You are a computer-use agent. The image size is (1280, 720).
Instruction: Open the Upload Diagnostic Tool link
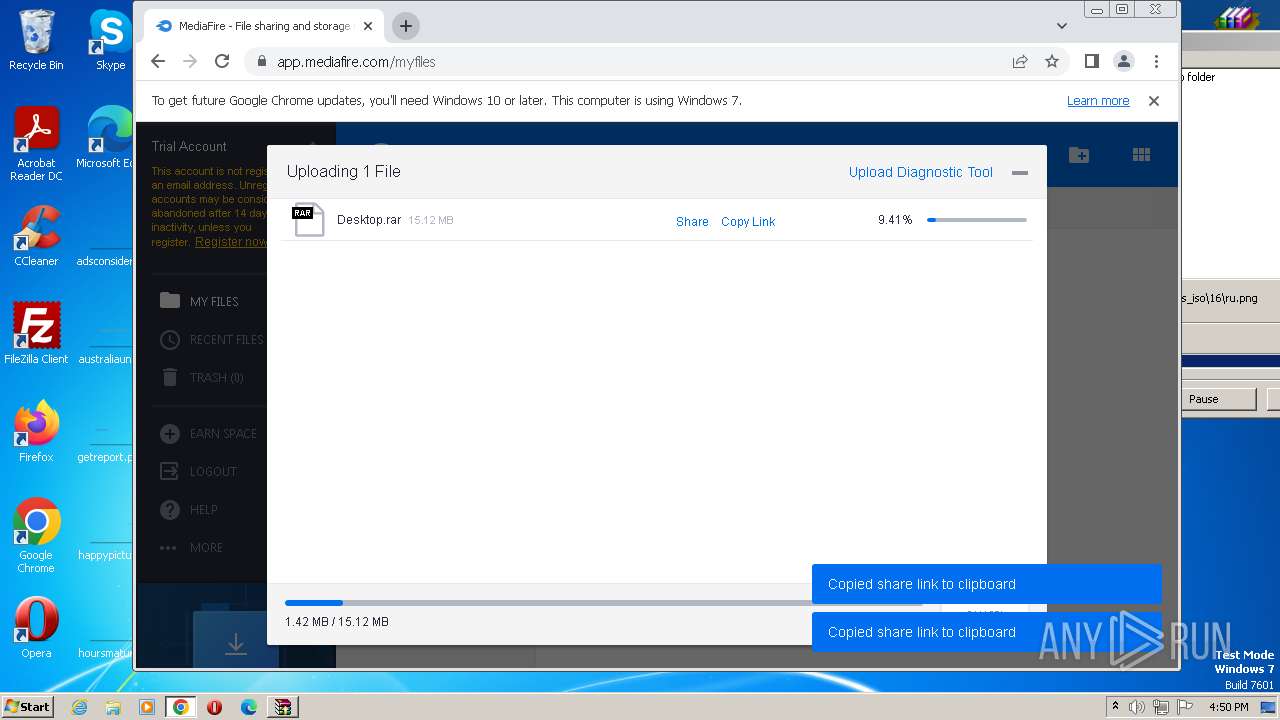(921, 172)
